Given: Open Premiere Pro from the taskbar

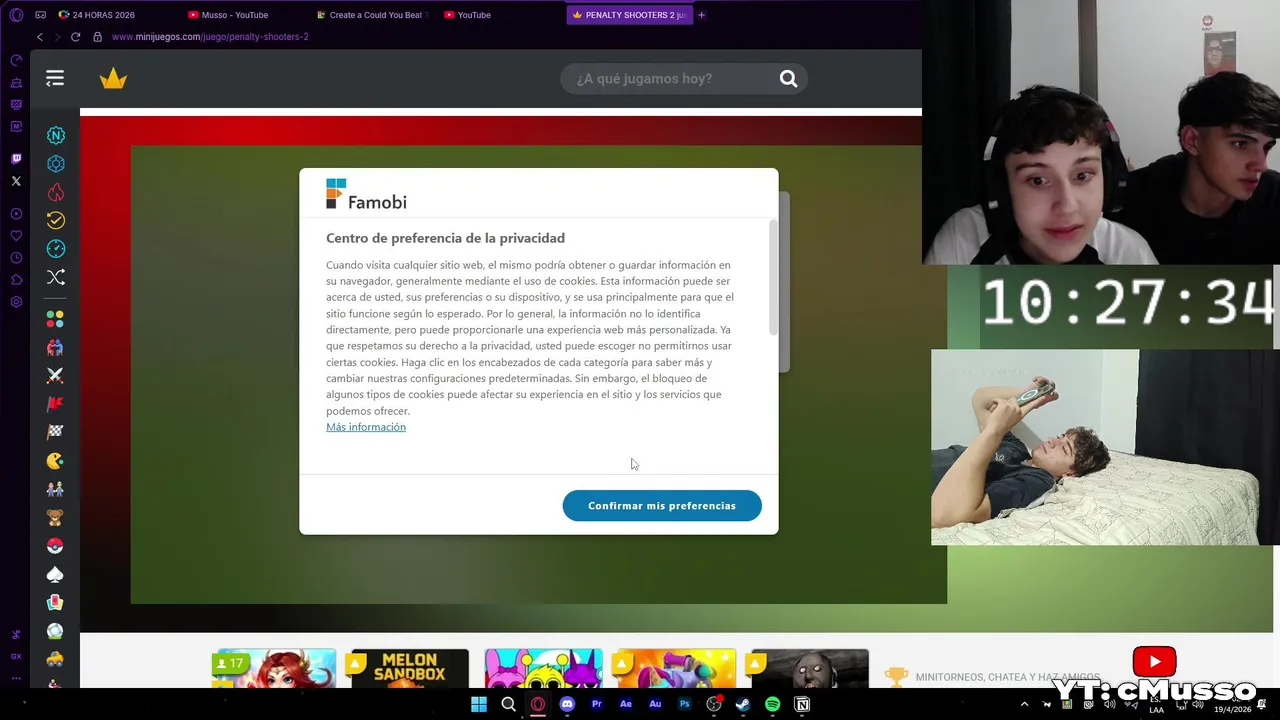Looking at the screenshot, I should point(597,704).
